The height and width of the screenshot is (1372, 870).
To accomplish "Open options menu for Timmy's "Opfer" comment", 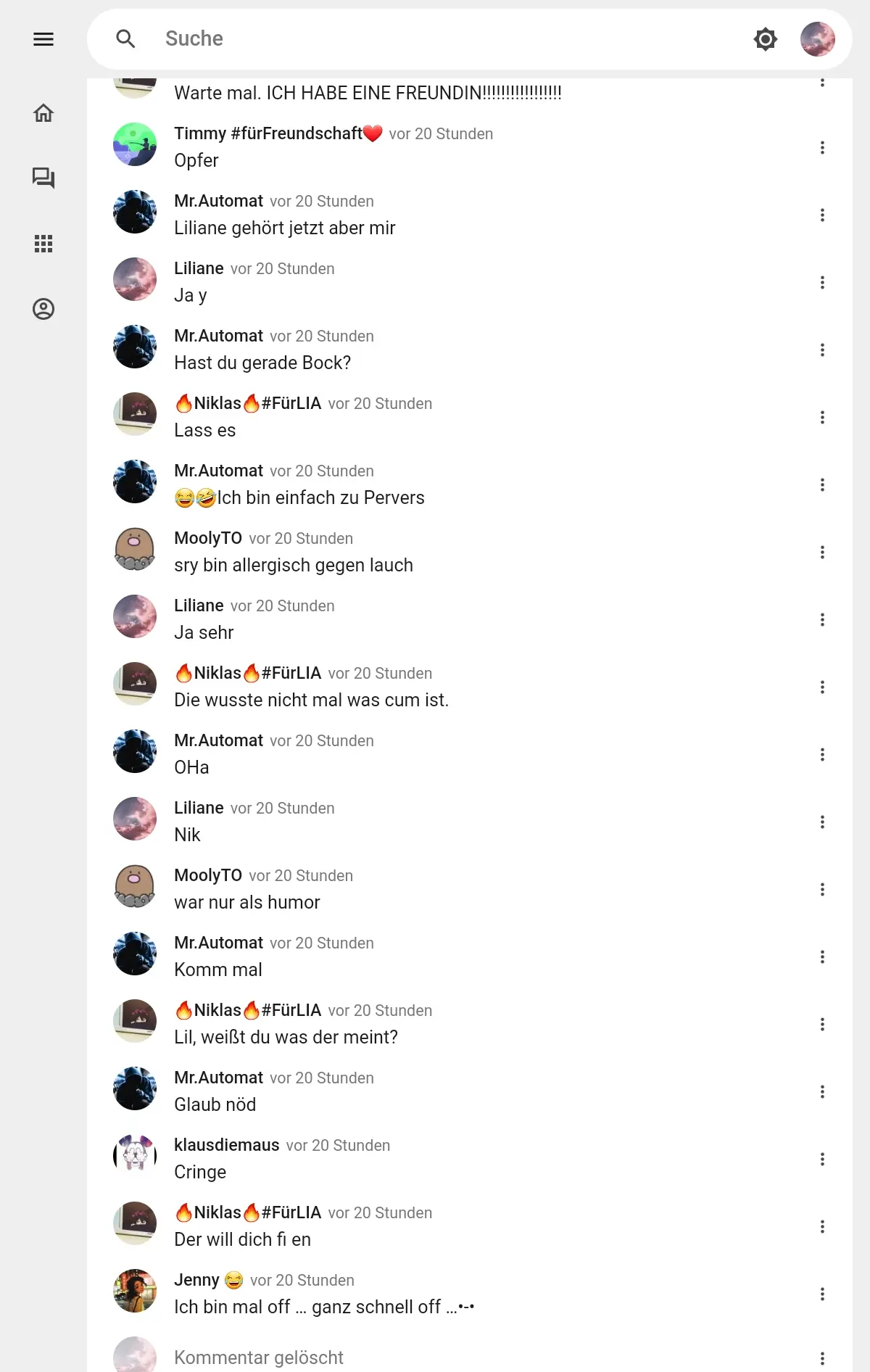I will [822, 148].
